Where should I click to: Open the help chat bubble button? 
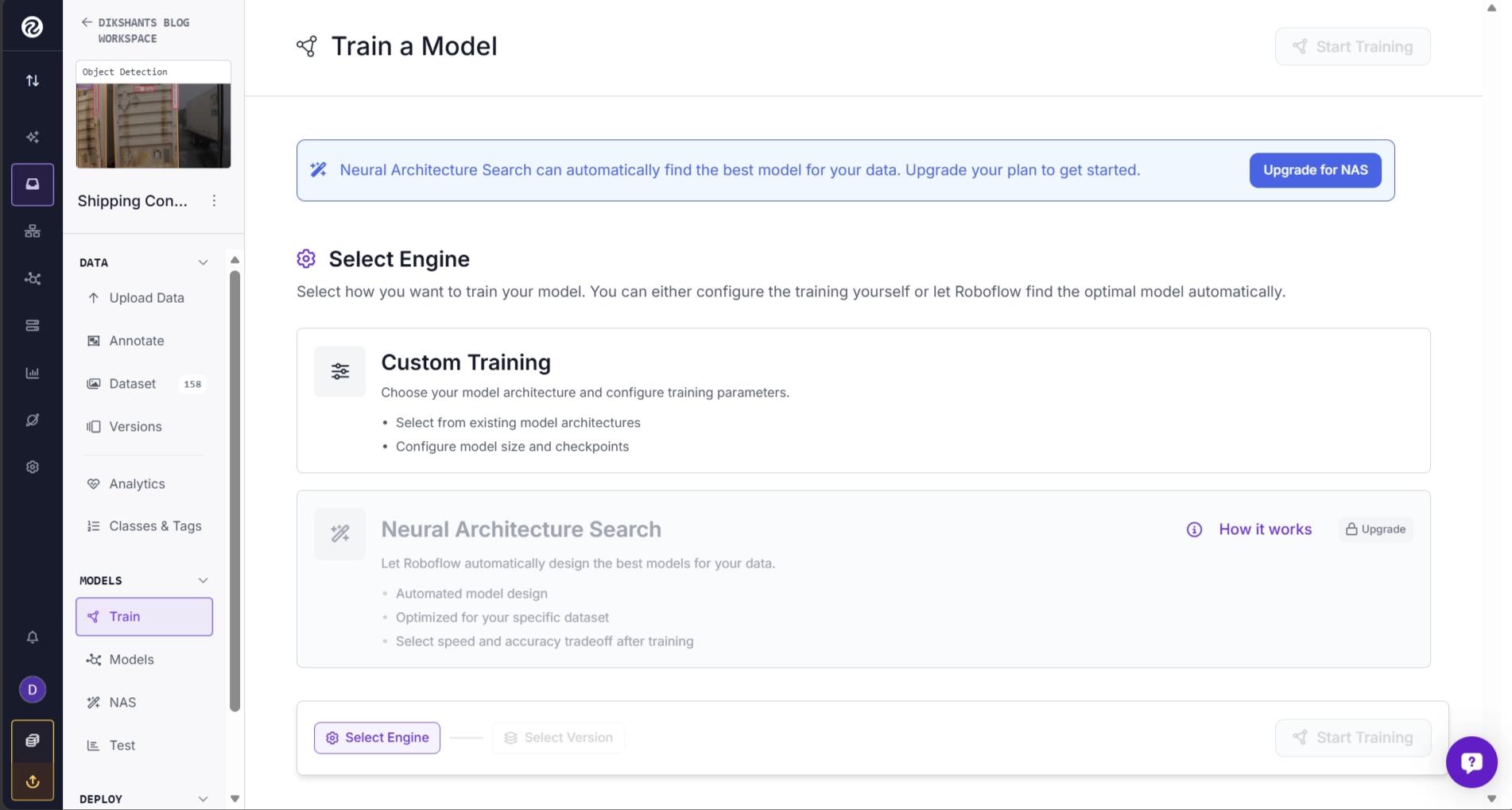[1471, 762]
